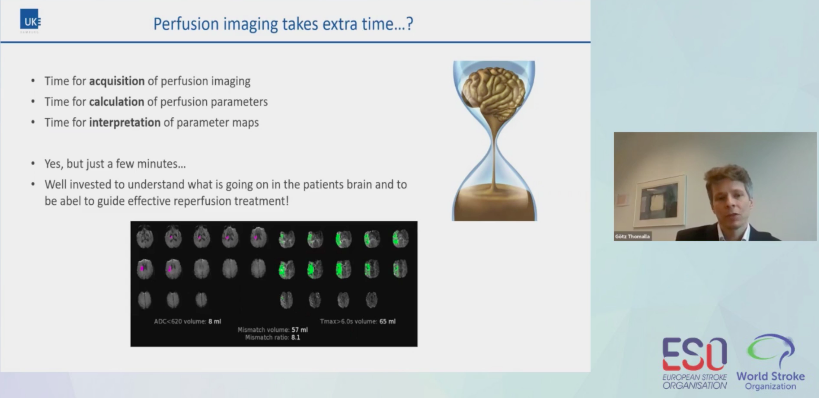This screenshot has height=398, width=819.
Task: Click the hourglass brain illustration
Action: pyautogui.click(x=494, y=141)
